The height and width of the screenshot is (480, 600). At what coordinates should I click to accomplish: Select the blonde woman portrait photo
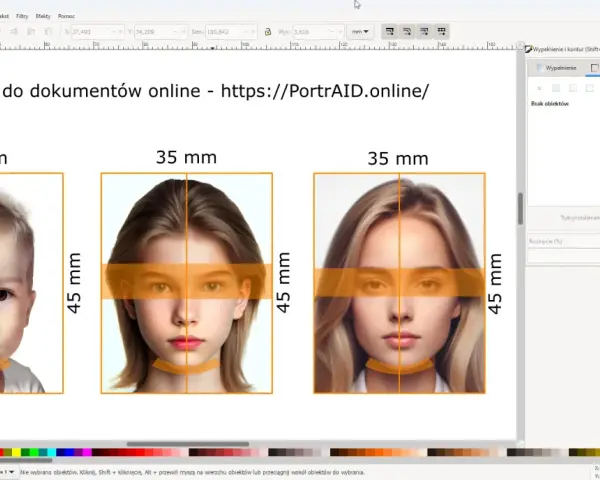[x=399, y=283]
